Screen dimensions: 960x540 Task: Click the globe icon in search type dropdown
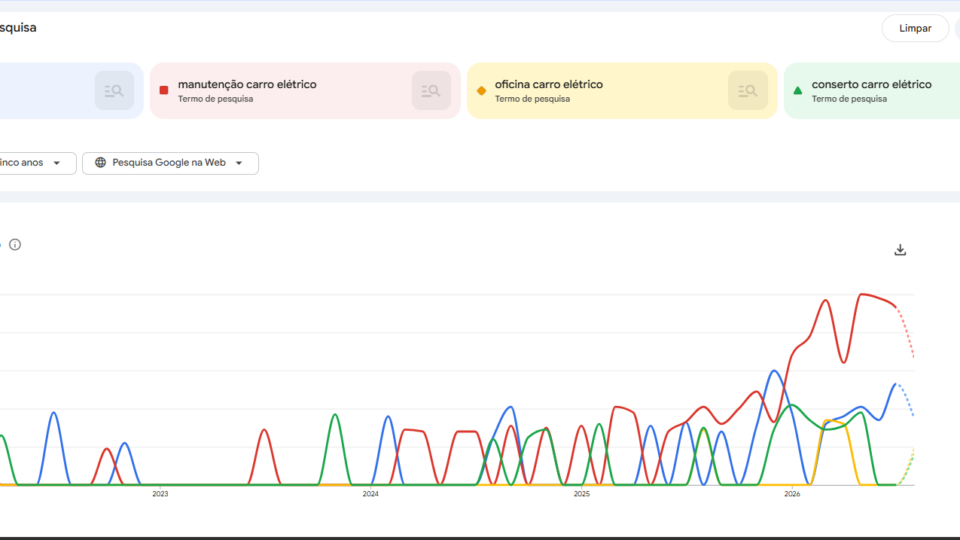coord(100,162)
